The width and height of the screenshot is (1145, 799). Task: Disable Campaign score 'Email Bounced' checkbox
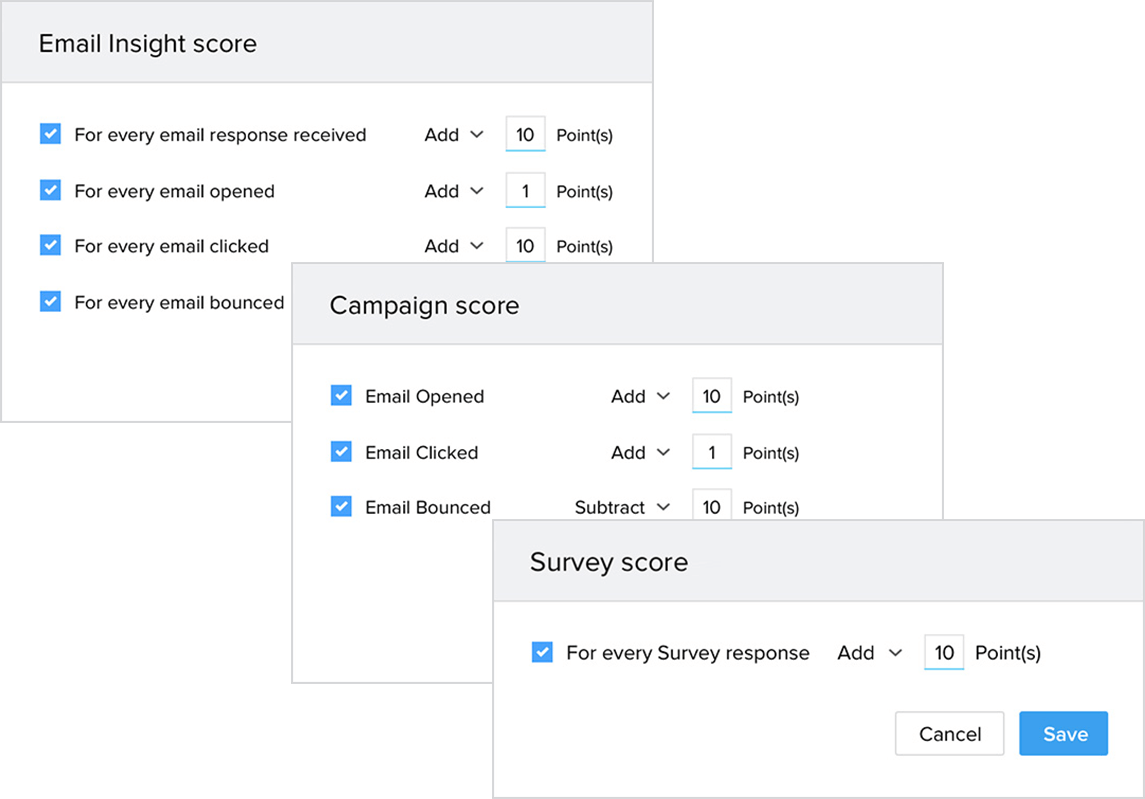click(341, 506)
